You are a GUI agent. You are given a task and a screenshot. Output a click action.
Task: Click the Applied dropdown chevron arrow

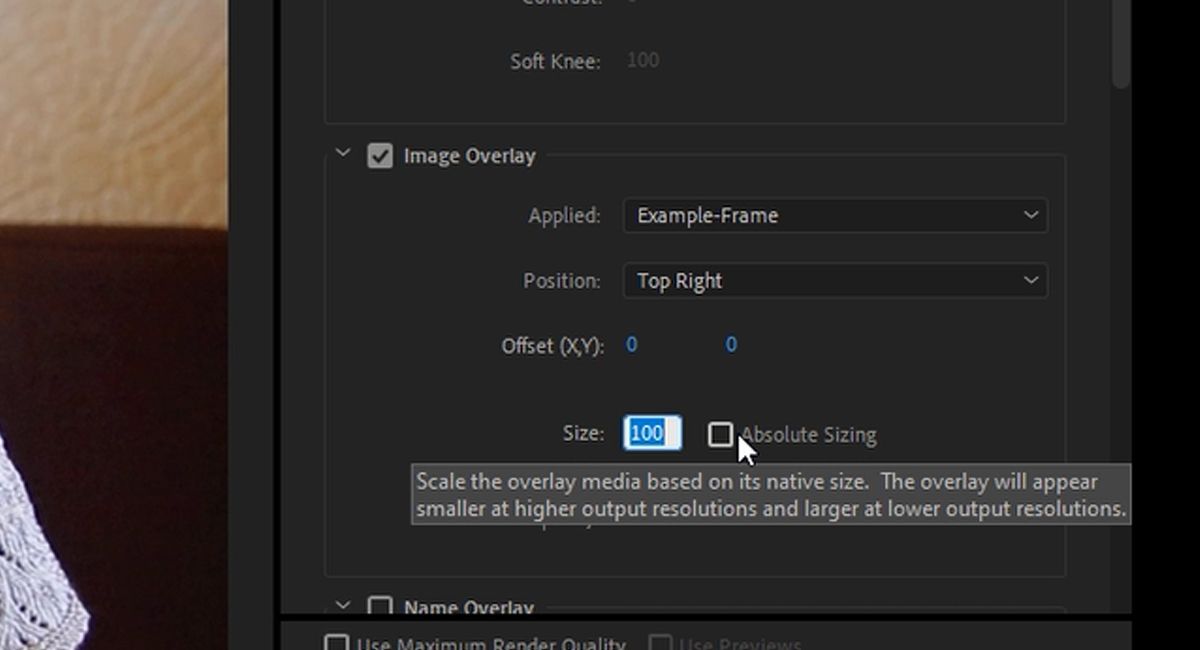(1032, 215)
